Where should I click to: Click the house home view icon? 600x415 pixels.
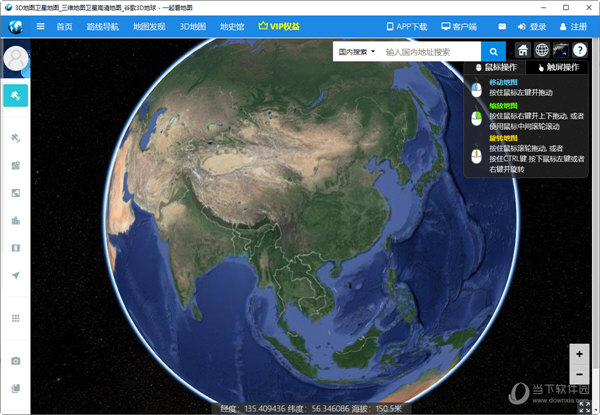point(523,50)
